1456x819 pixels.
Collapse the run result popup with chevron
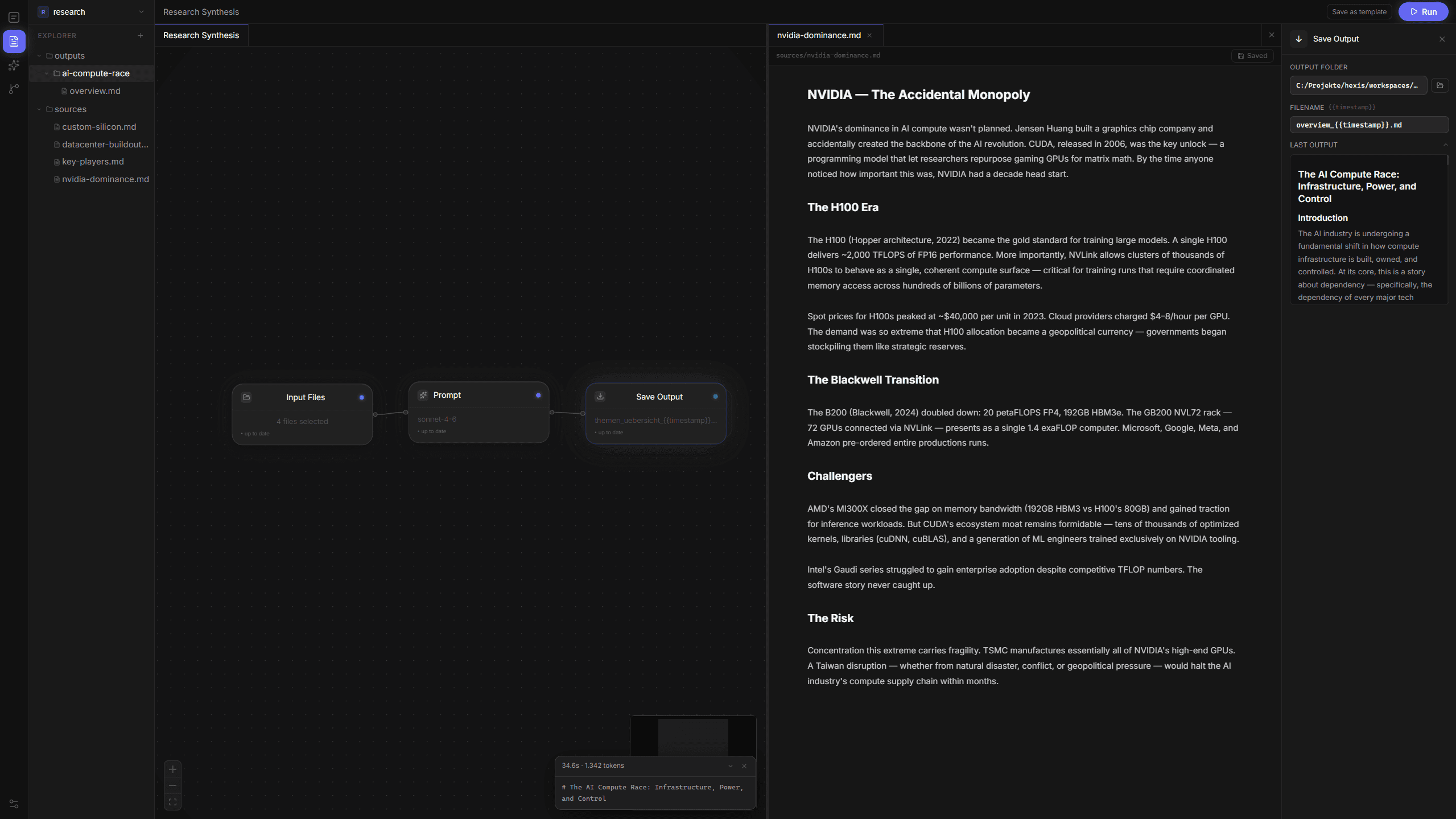pos(731,766)
